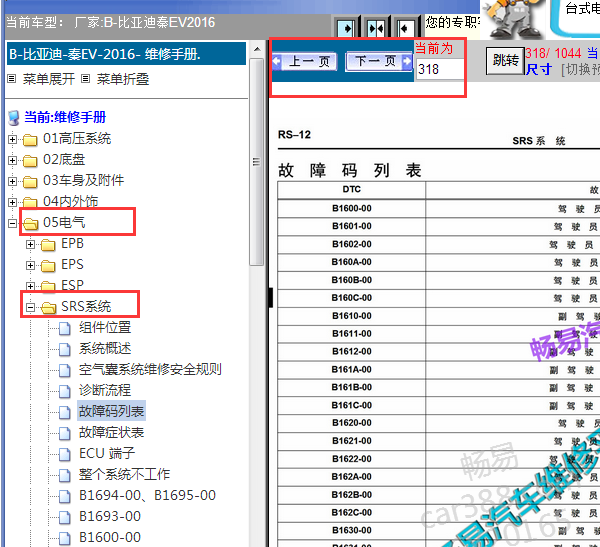Screen dimensions: 600x547
Task: Click DTC cell B161C-00
Action: [352, 405]
